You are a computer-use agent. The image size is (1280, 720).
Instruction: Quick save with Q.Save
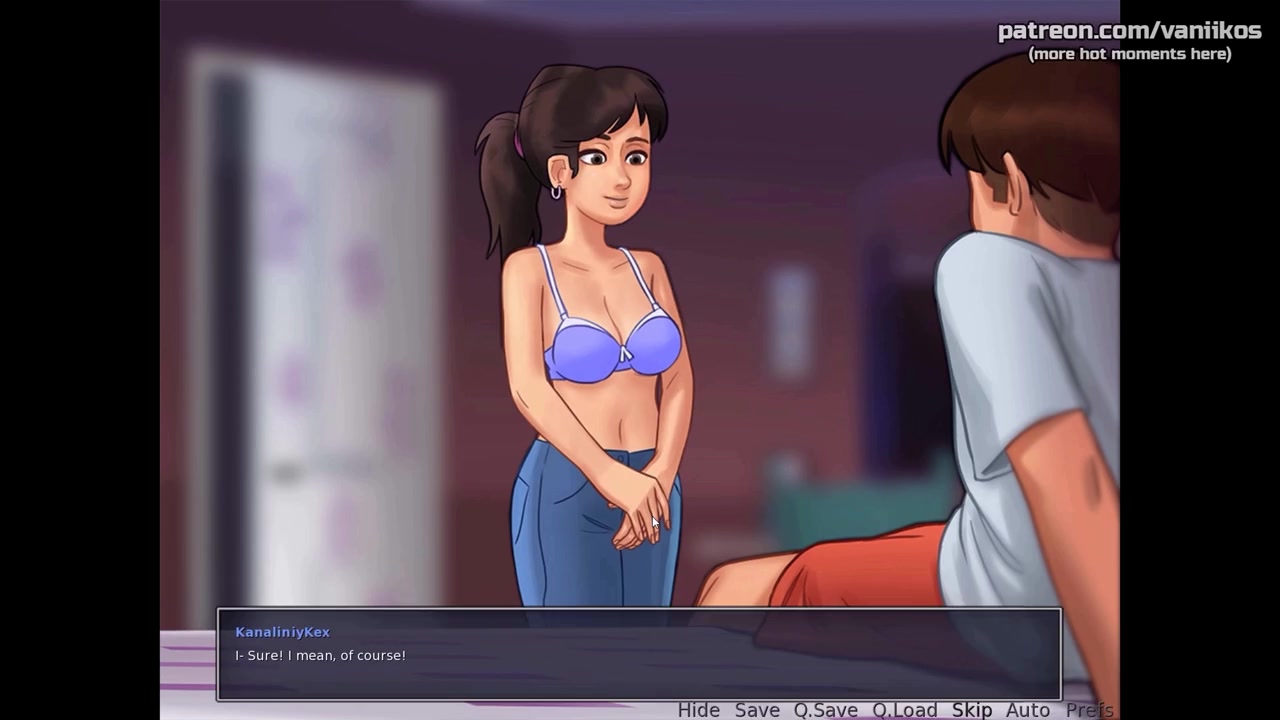tap(825, 710)
